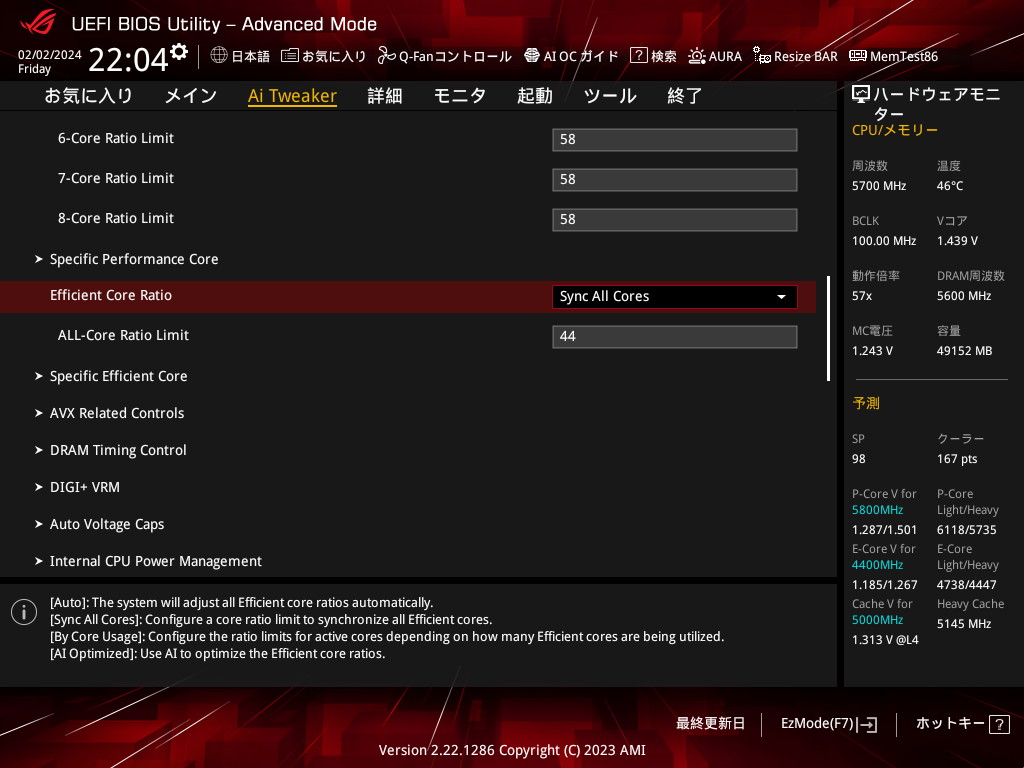The height and width of the screenshot is (768, 1024).
Task: Expand DRAM Timing Control section
Action: (118, 450)
